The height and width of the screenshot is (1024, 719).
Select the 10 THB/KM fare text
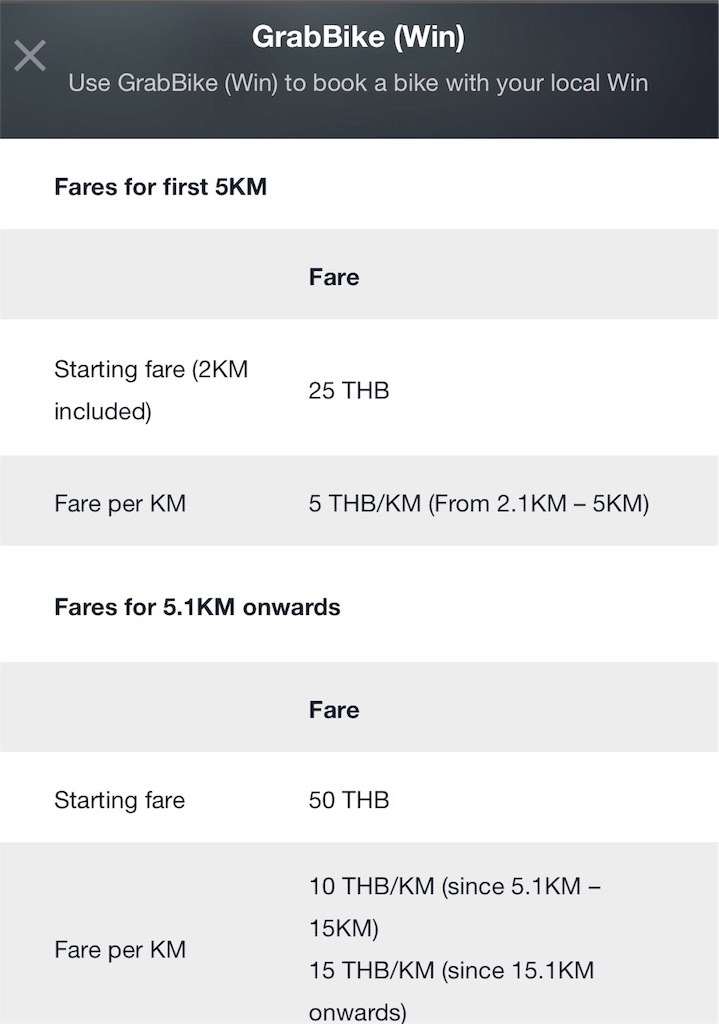click(455, 907)
